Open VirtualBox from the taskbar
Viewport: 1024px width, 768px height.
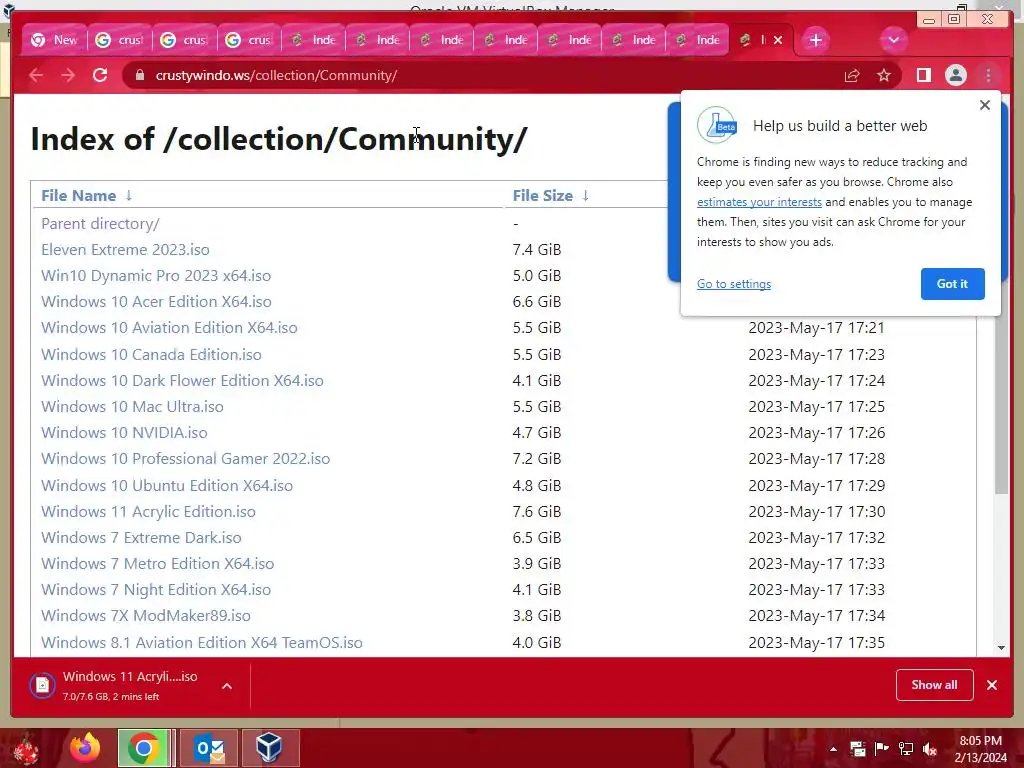(270, 748)
